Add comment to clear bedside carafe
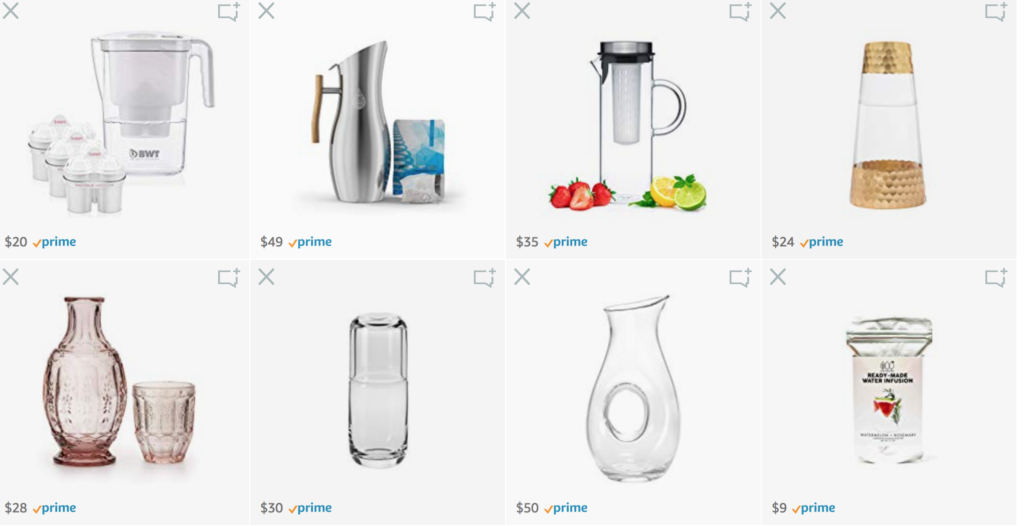 coord(485,278)
